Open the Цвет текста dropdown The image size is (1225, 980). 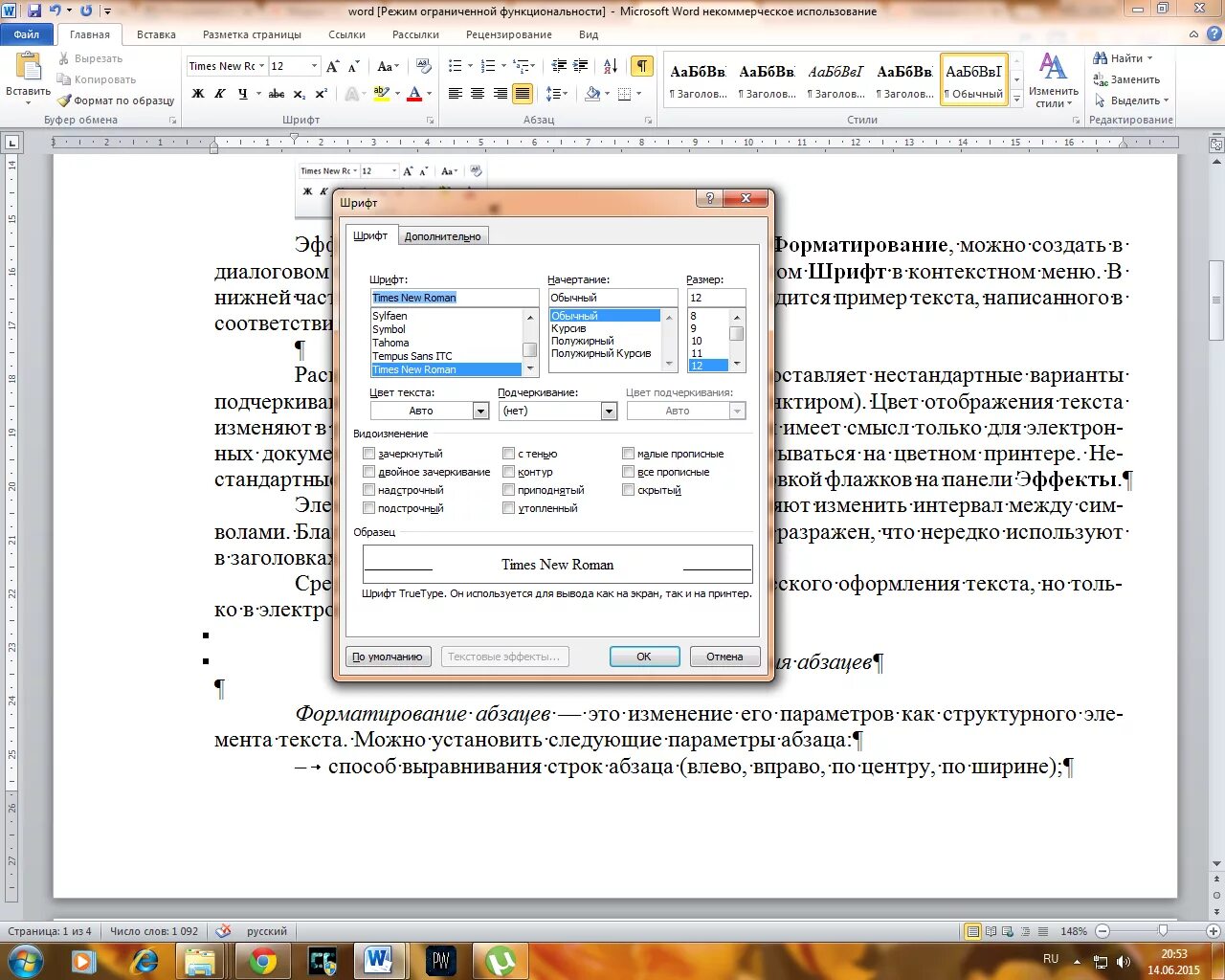480,411
